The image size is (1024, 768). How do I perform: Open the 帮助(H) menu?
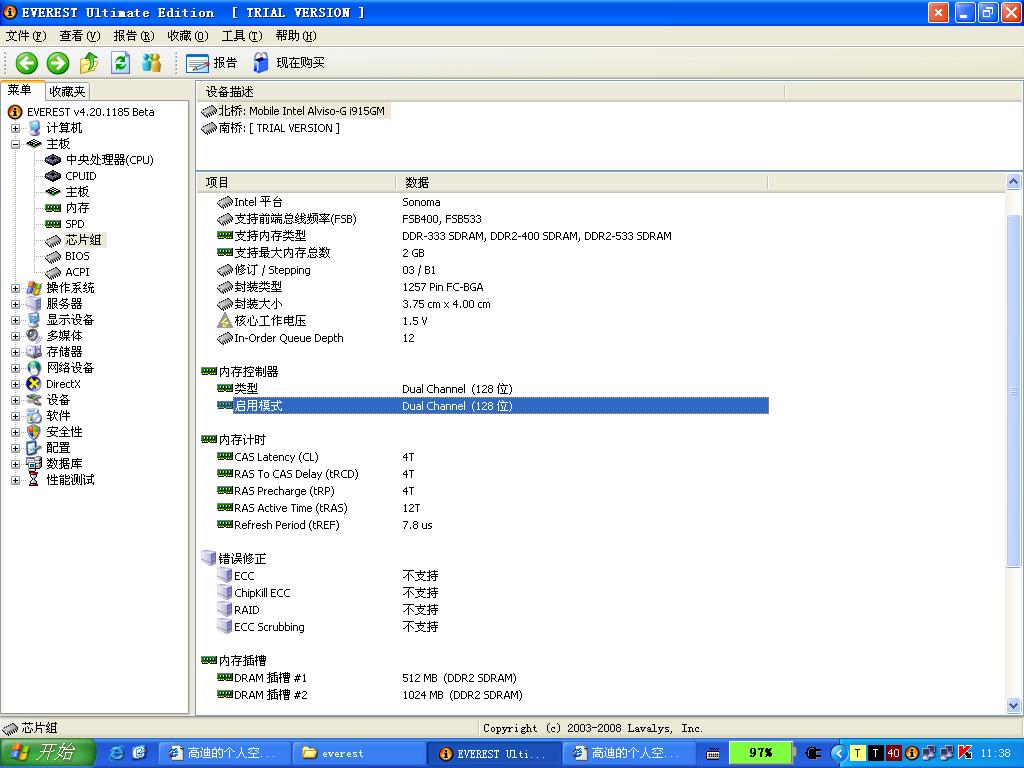(x=296, y=35)
